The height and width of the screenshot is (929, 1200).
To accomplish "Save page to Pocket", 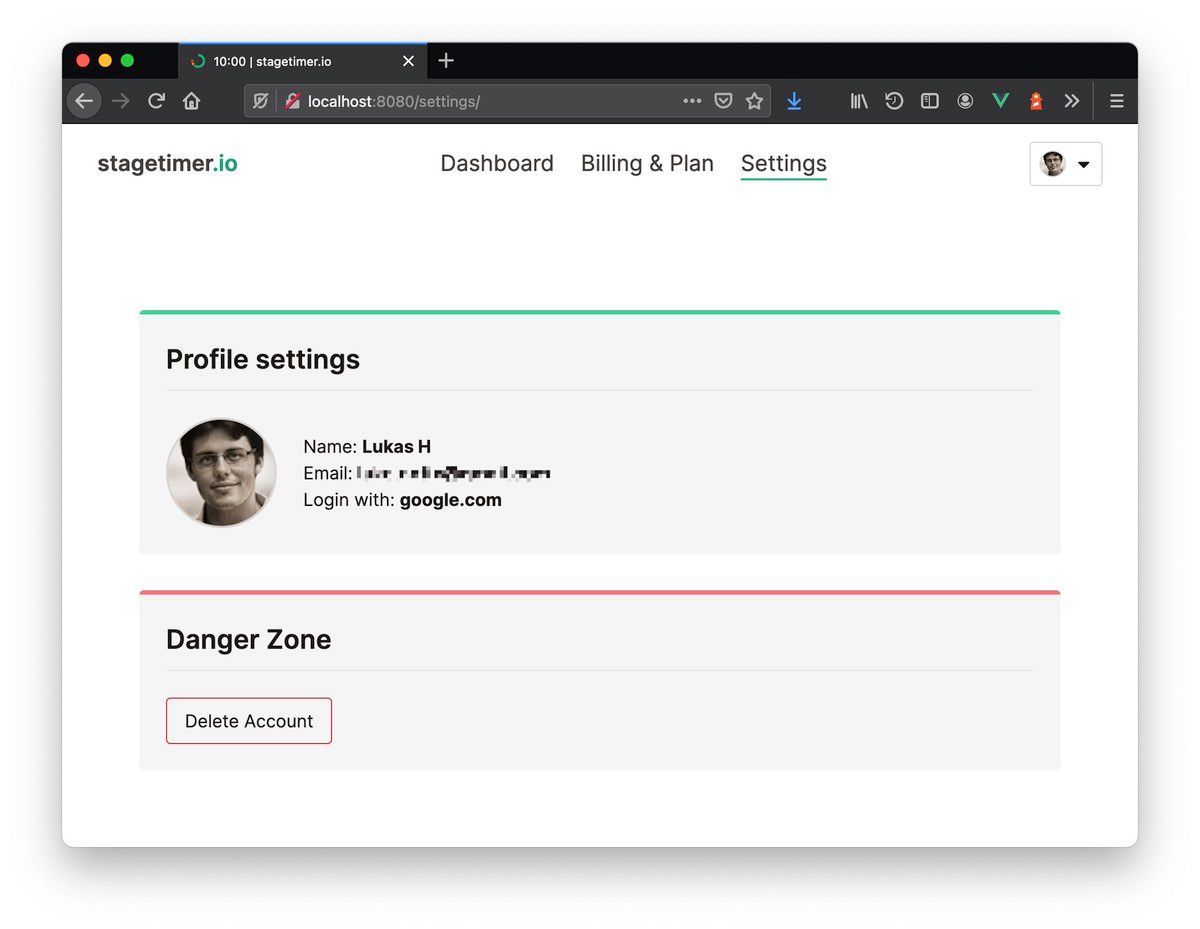I will tap(723, 101).
